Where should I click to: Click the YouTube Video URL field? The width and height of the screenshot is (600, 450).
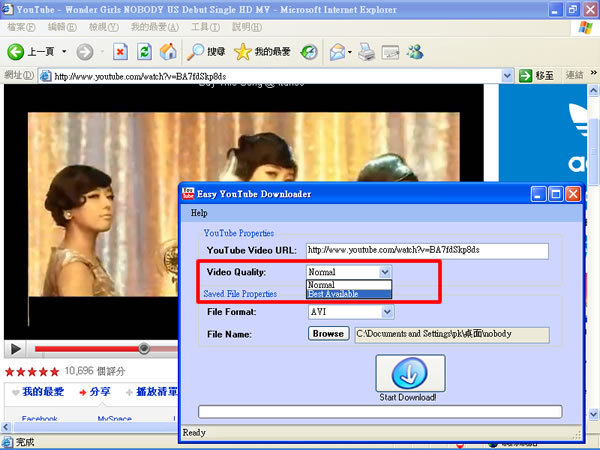coord(427,251)
